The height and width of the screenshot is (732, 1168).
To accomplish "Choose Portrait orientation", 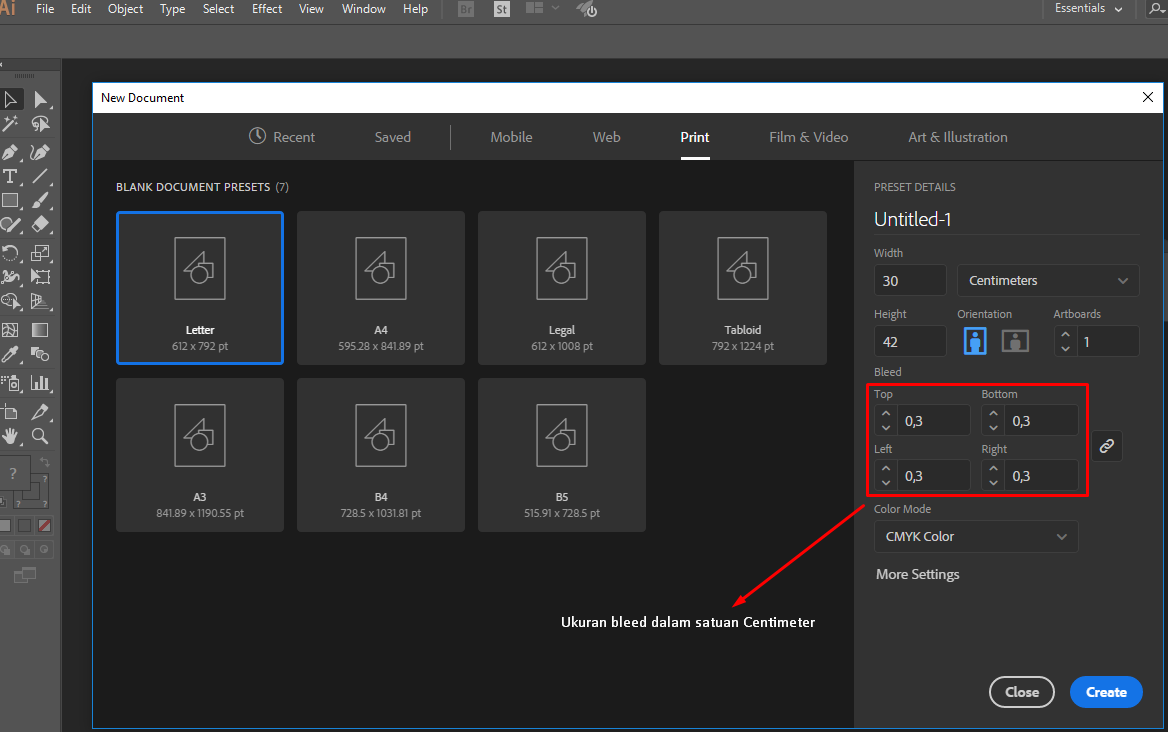I will click(974, 341).
